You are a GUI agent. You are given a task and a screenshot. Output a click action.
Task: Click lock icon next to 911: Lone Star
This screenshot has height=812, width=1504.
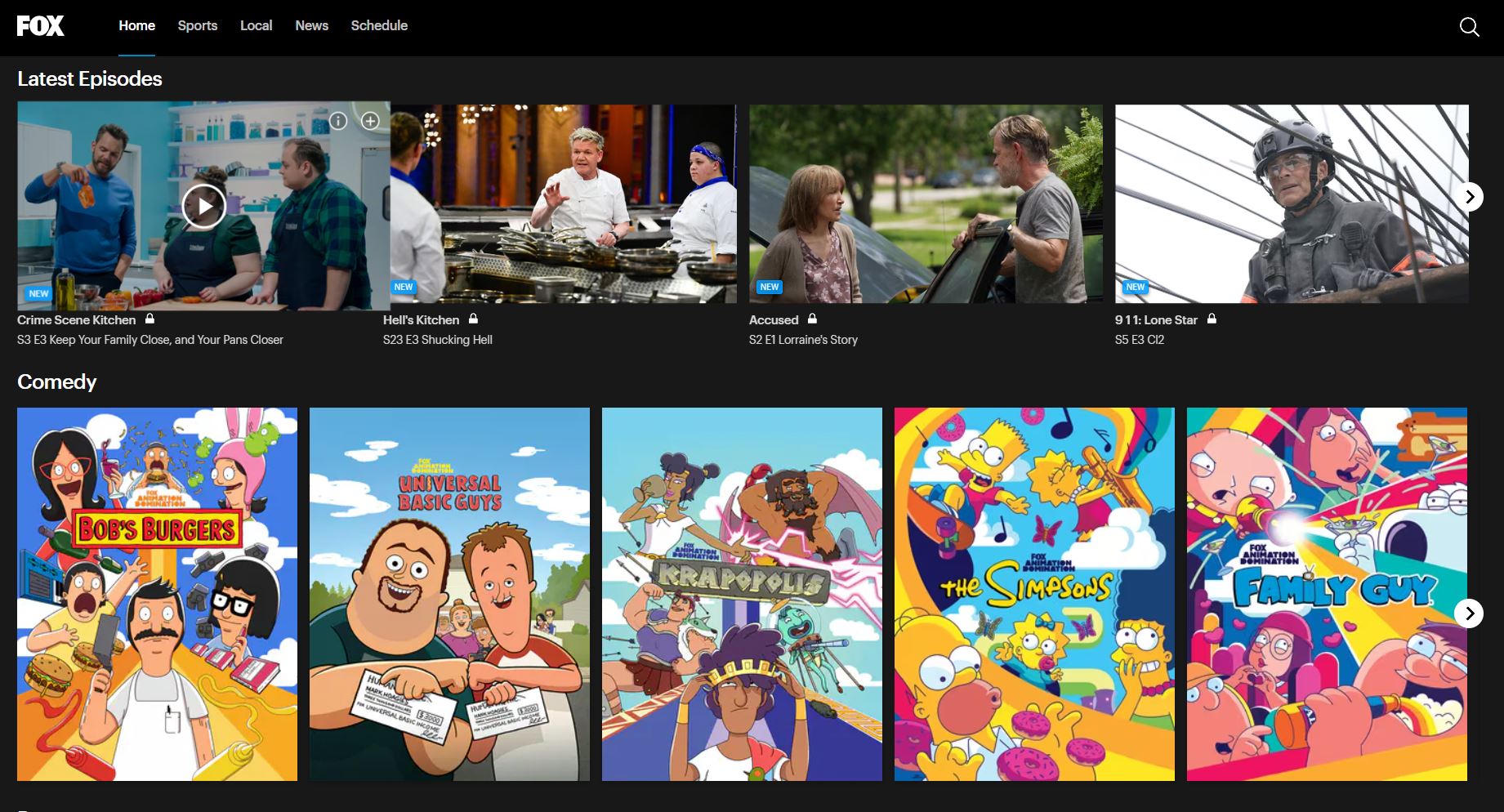point(1212,319)
